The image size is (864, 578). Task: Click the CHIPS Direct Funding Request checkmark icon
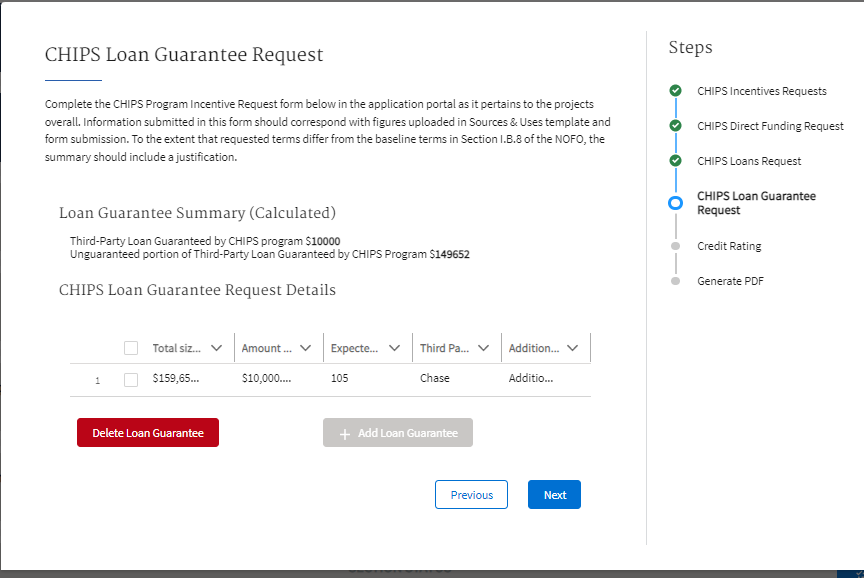(x=676, y=126)
